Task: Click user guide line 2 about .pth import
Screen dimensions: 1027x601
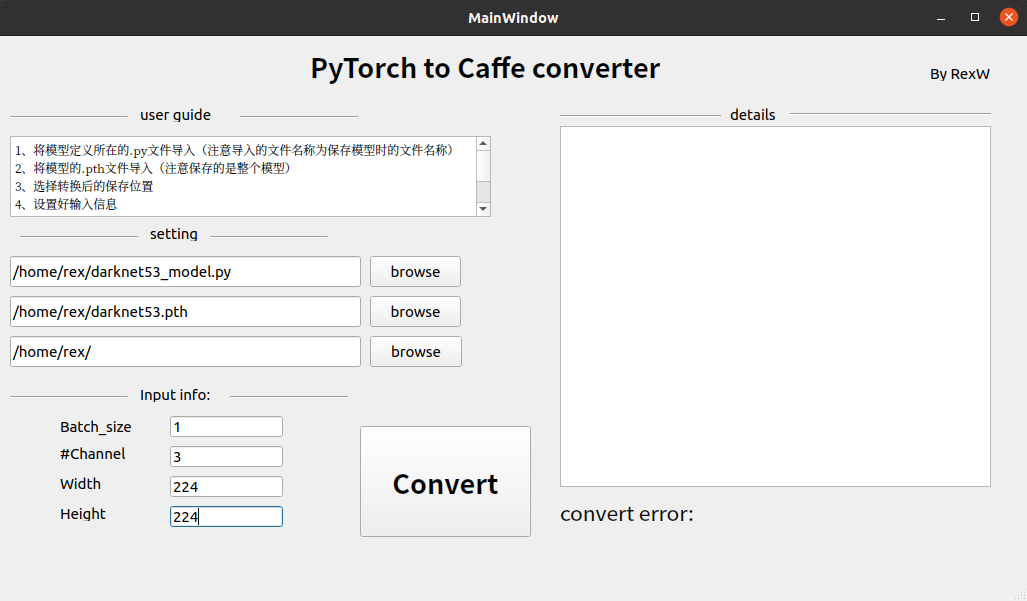Action: coord(153,168)
